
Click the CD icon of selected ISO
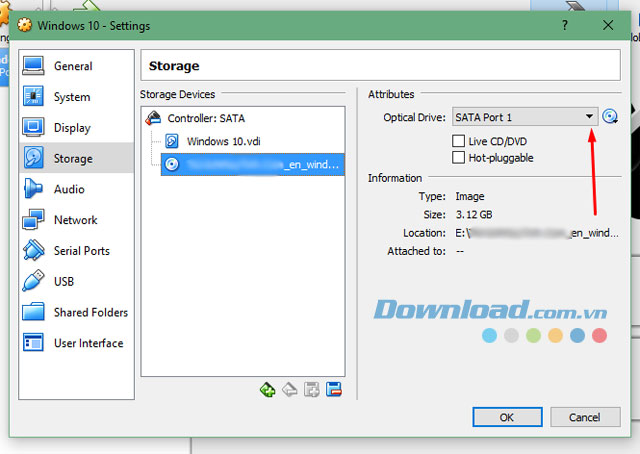click(172, 165)
